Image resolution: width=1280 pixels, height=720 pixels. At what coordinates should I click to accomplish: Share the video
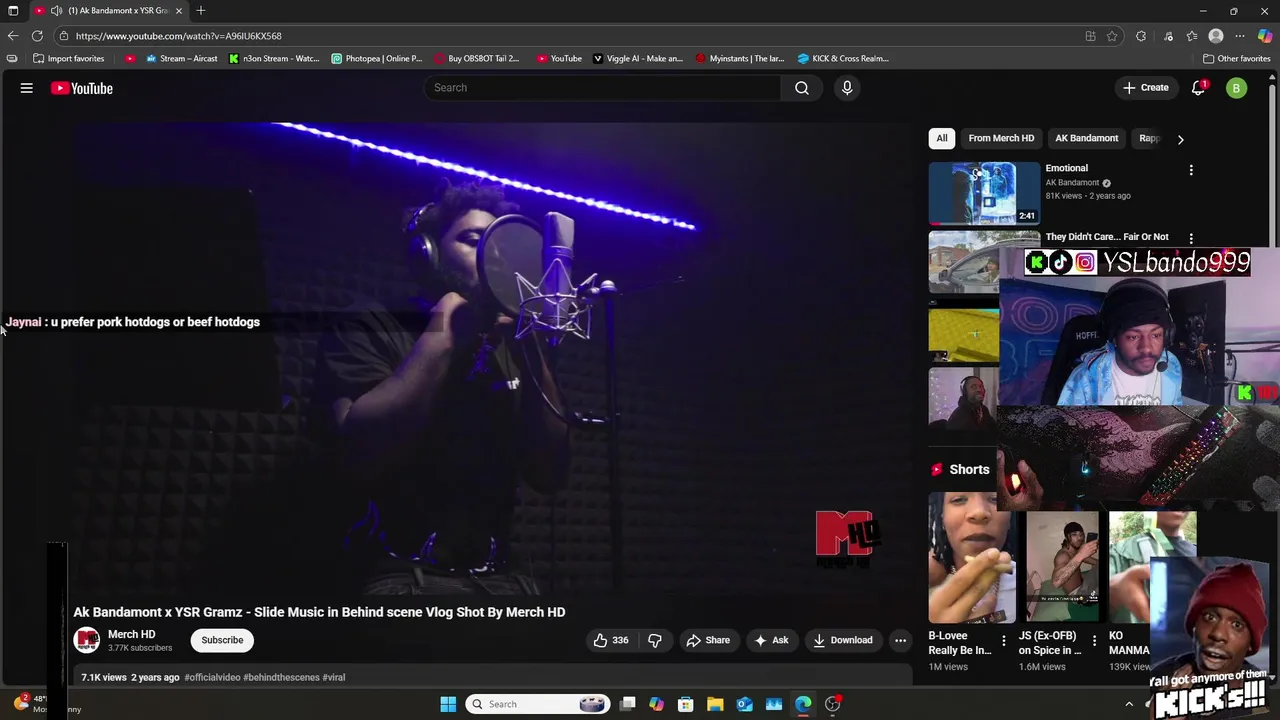[x=707, y=640]
